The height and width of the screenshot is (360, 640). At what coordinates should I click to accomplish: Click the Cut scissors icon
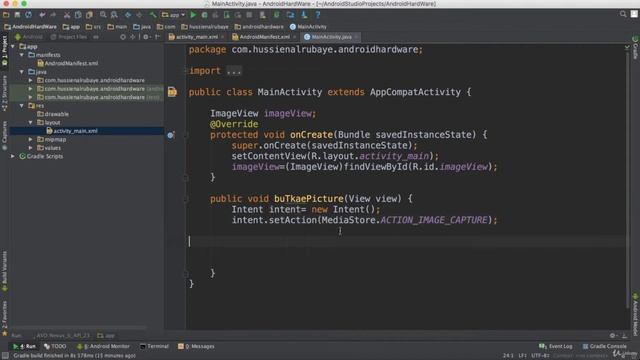(x=67, y=15)
